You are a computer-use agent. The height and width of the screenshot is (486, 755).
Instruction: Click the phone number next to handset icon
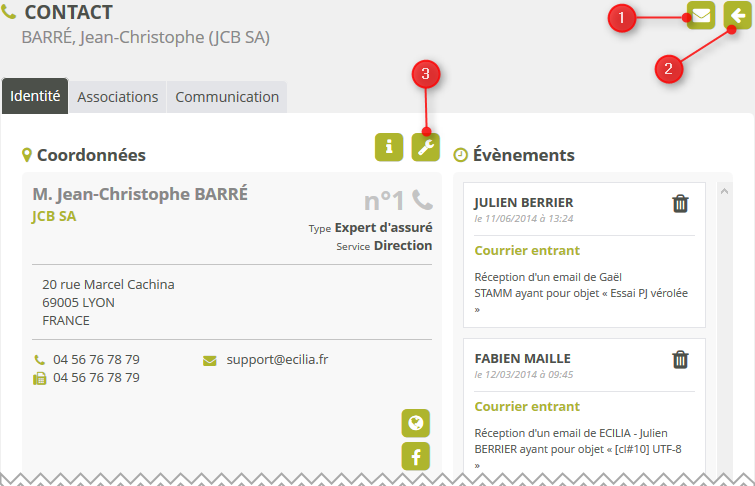pyautogui.click(x=96, y=359)
